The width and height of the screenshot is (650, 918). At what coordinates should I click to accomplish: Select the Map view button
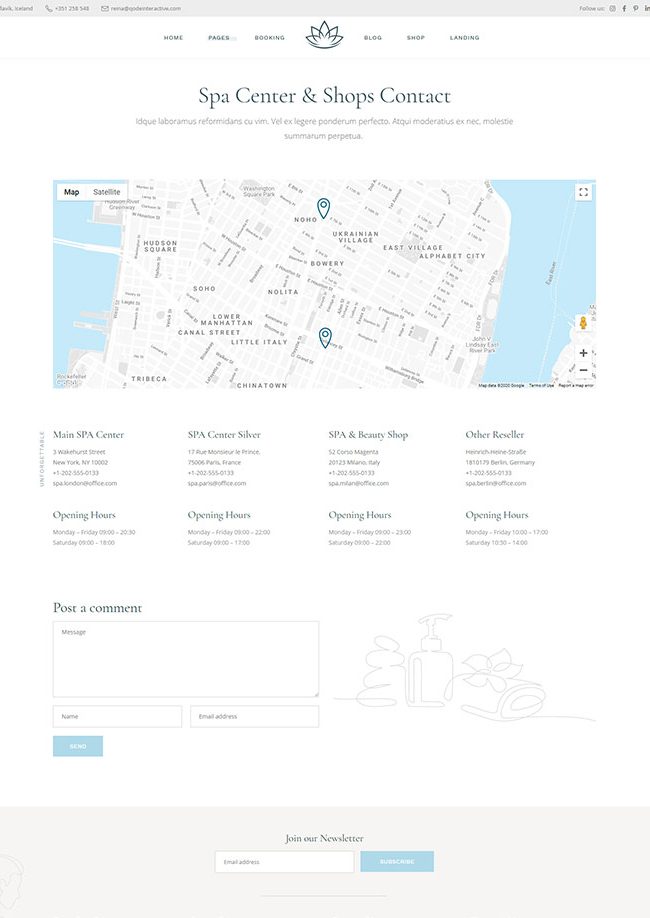pos(72,192)
